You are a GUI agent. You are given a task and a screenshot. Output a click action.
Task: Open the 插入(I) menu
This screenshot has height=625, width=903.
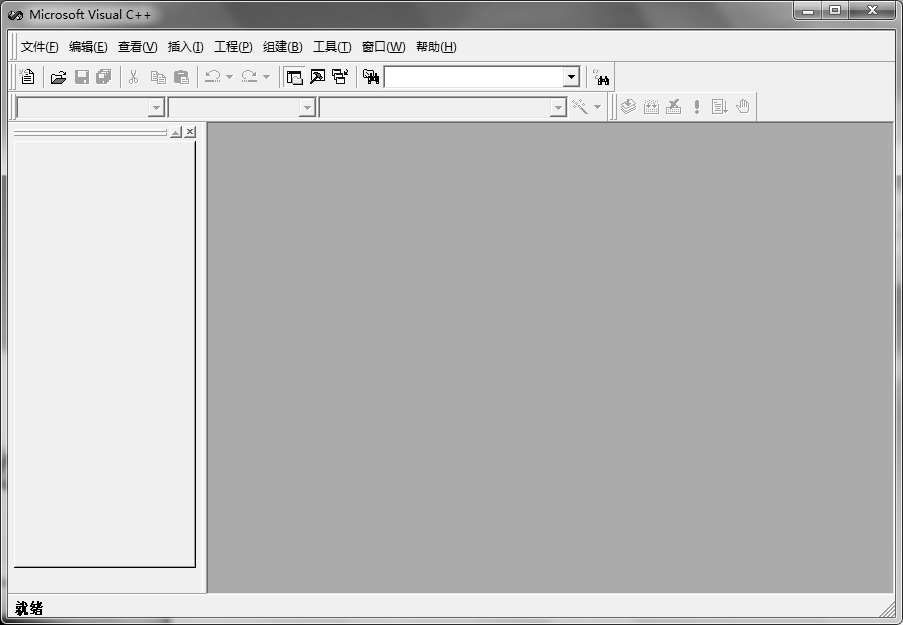(185, 47)
